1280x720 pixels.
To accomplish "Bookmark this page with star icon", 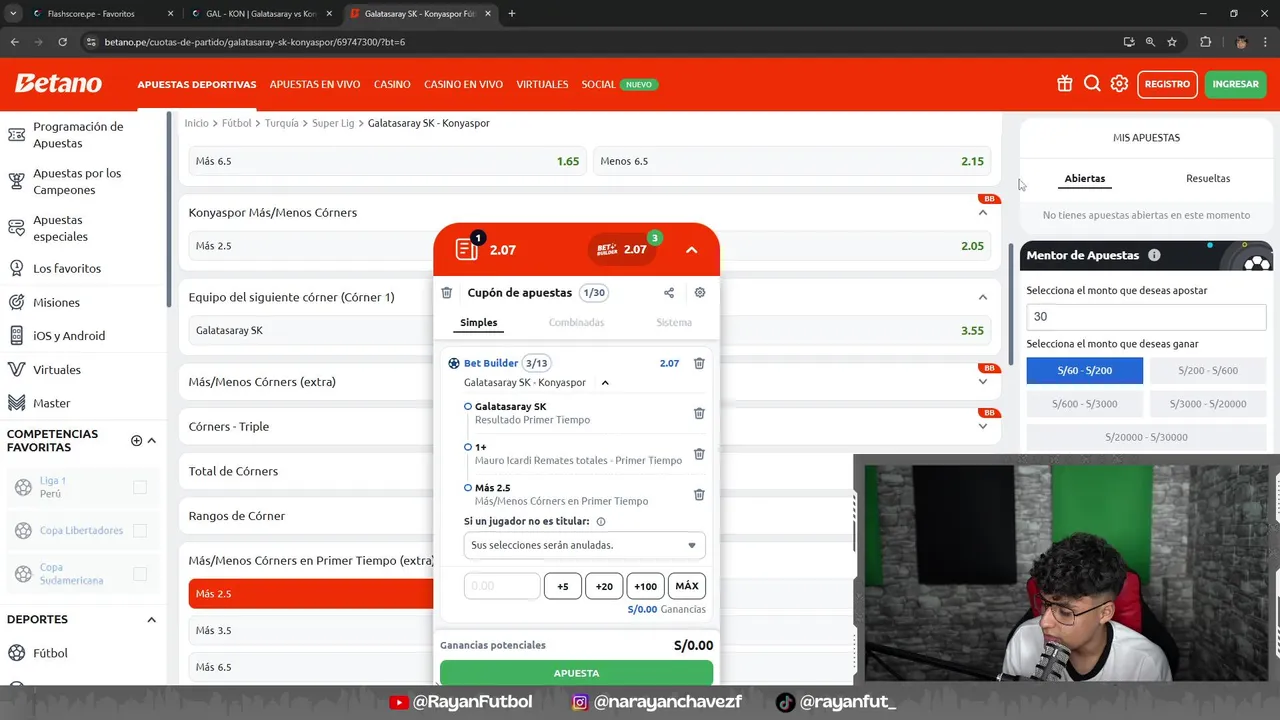I will tap(1172, 42).
